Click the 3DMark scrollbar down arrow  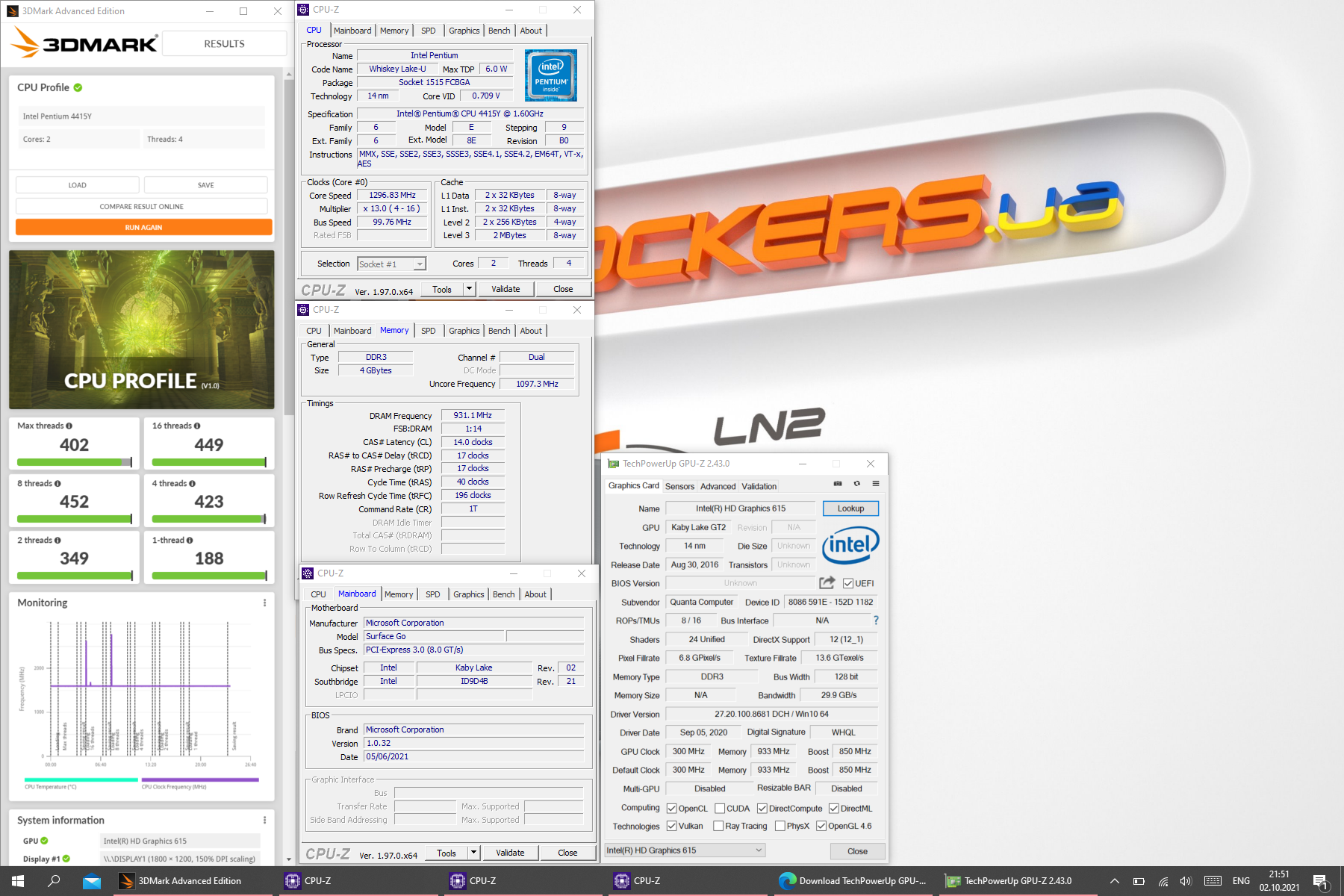click(289, 859)
